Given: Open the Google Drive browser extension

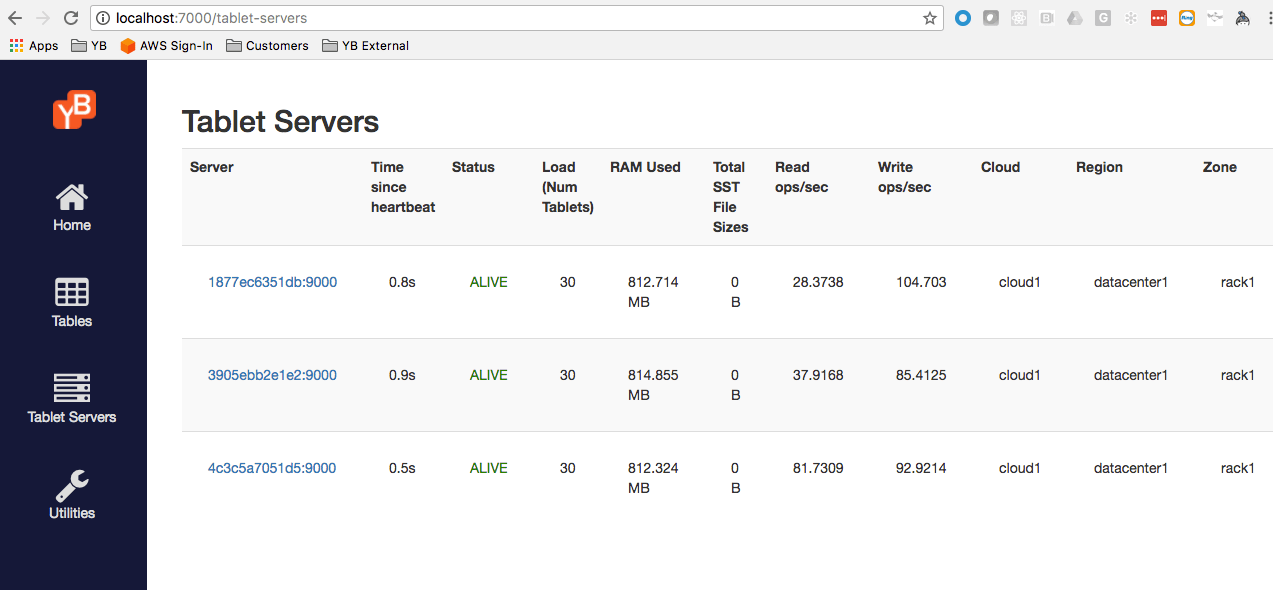Looking at the screenshot, I should tap(1075, 18).
